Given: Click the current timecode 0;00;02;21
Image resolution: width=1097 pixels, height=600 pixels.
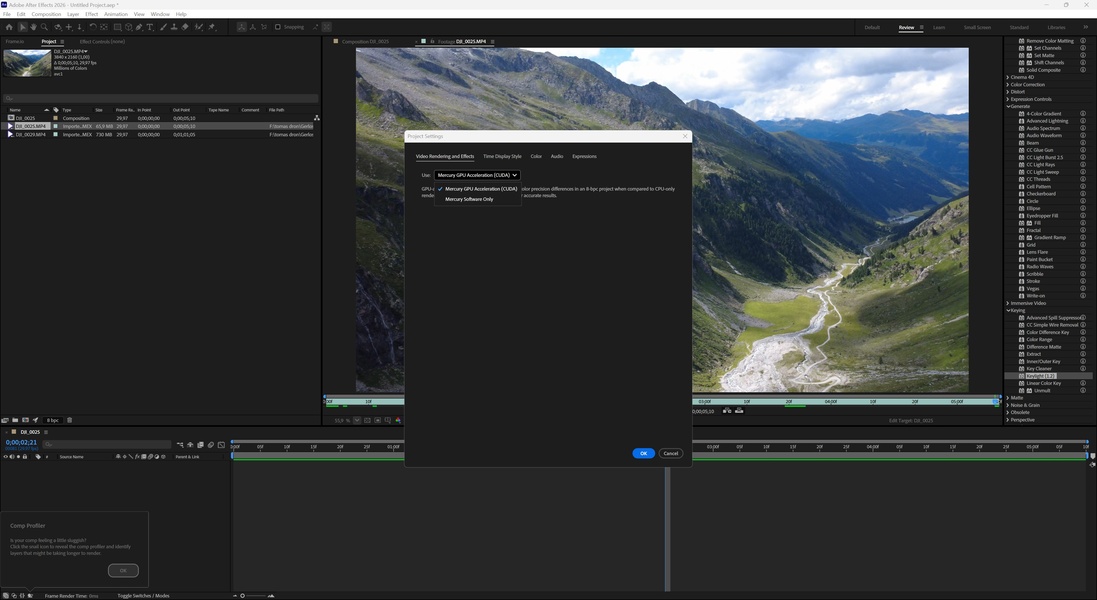Looking at the screenshot, I should (x=21, y=443).
